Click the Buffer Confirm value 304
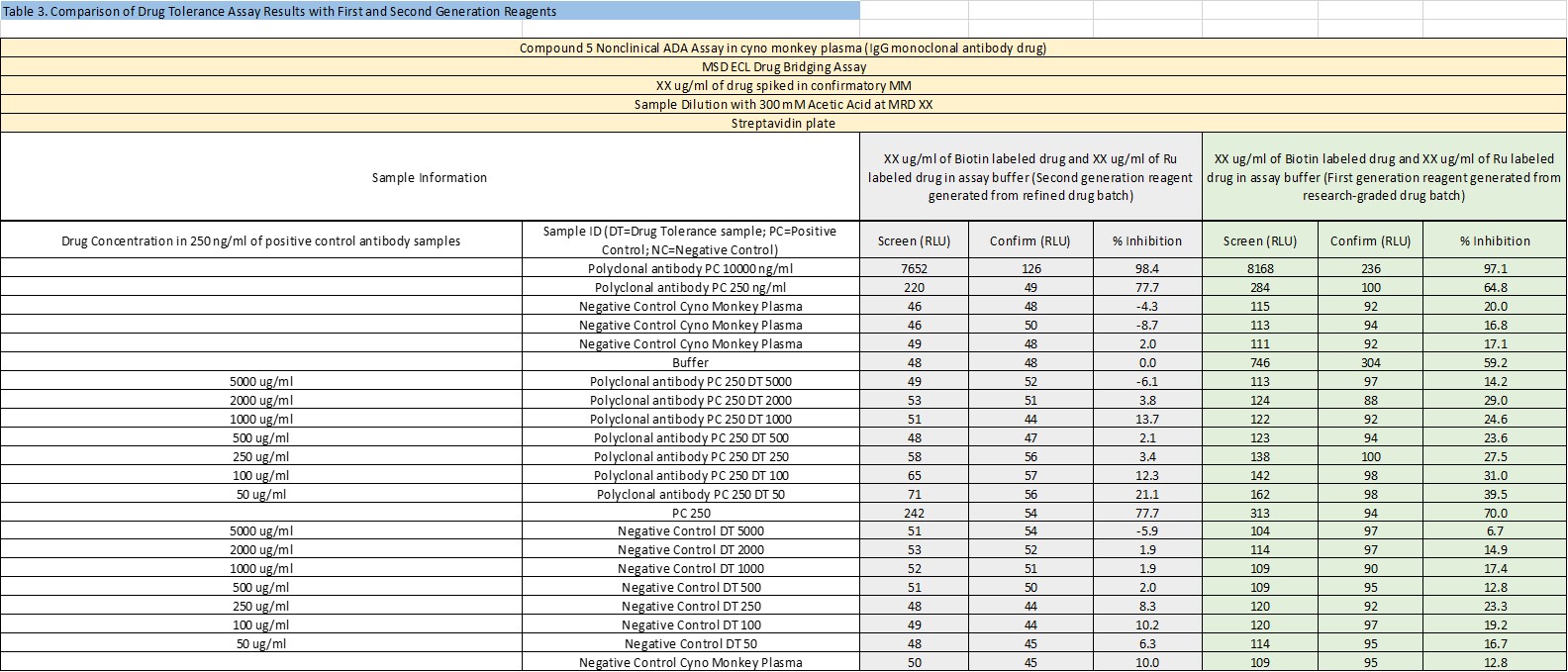Viewport: 1568px width, 672px height. tap(1370, 363)
